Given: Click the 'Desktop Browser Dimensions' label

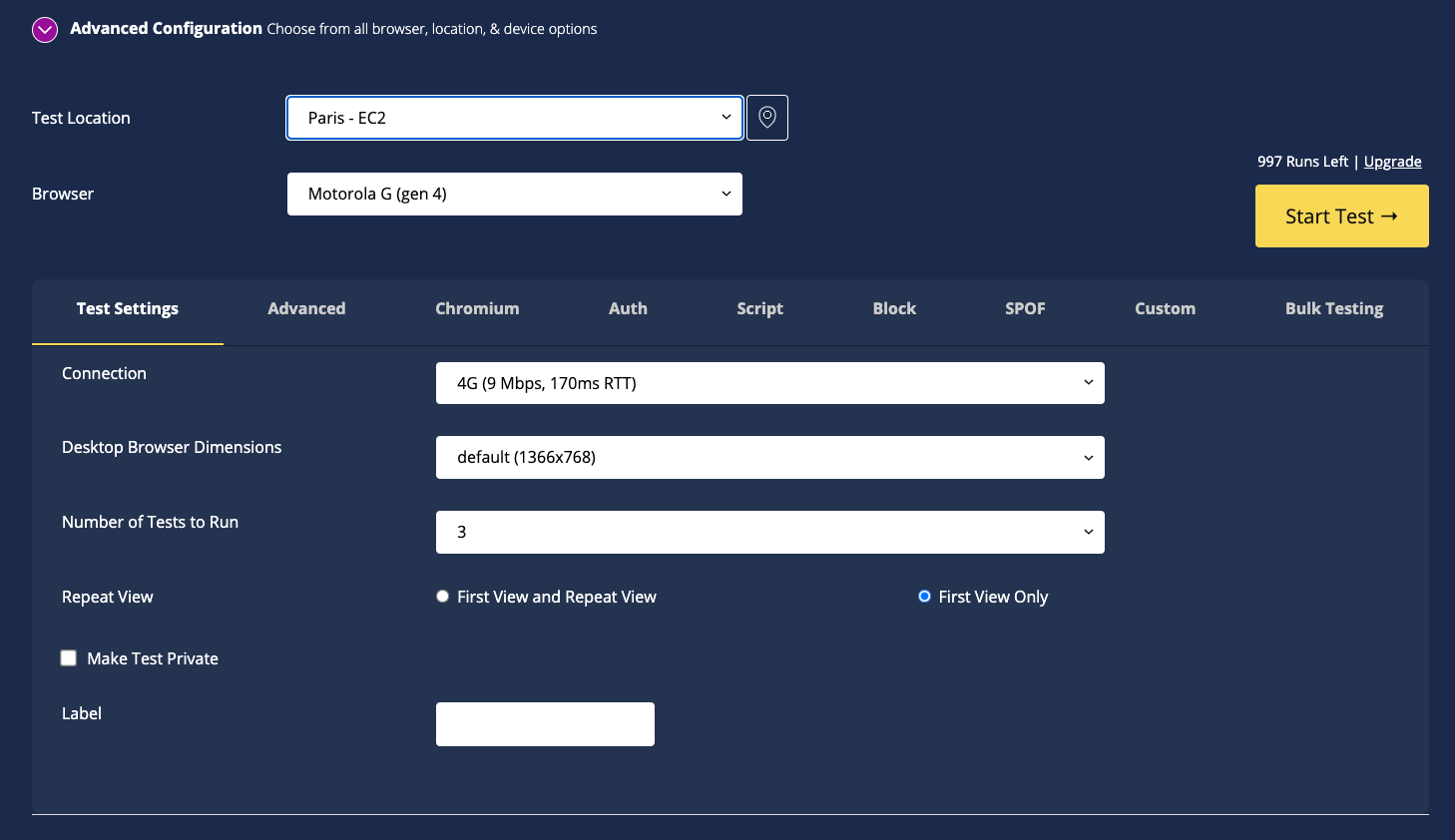Looking at the screenshot, I should click(172, 447).
